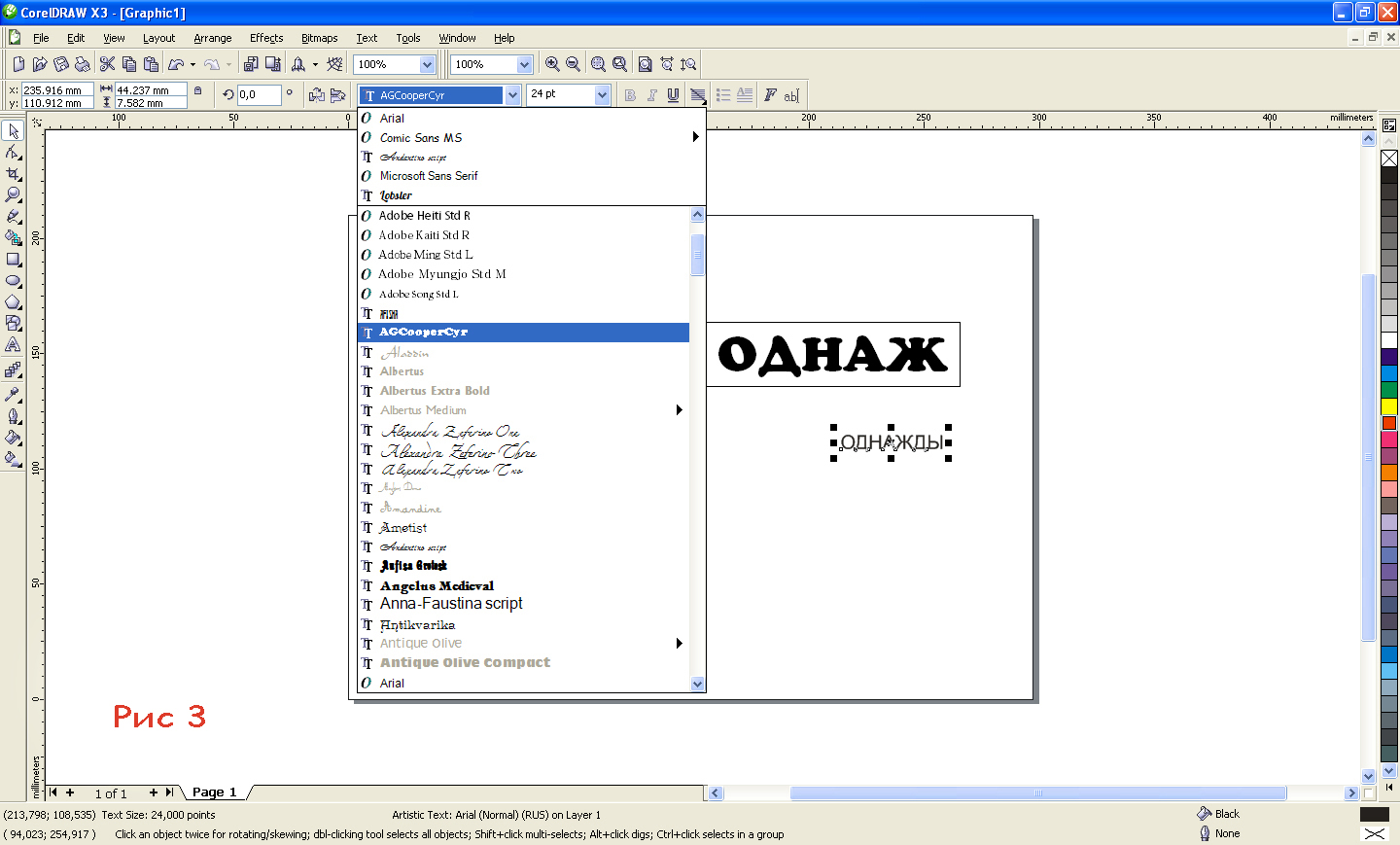The height and width of the screenshot is (845, 1400).
Task: Pick the yellow swatch in the color palette
Action: 1389,405
